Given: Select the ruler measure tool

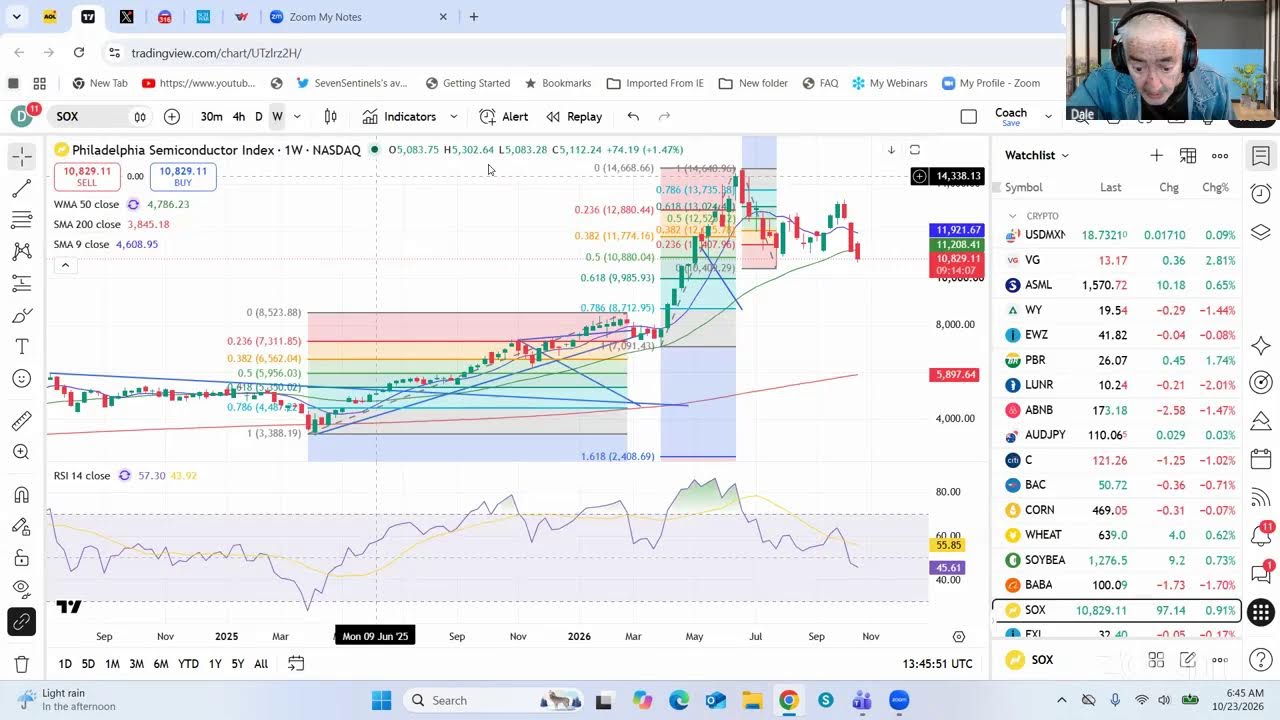Looking at the screenshot, I should click(21, 421).
